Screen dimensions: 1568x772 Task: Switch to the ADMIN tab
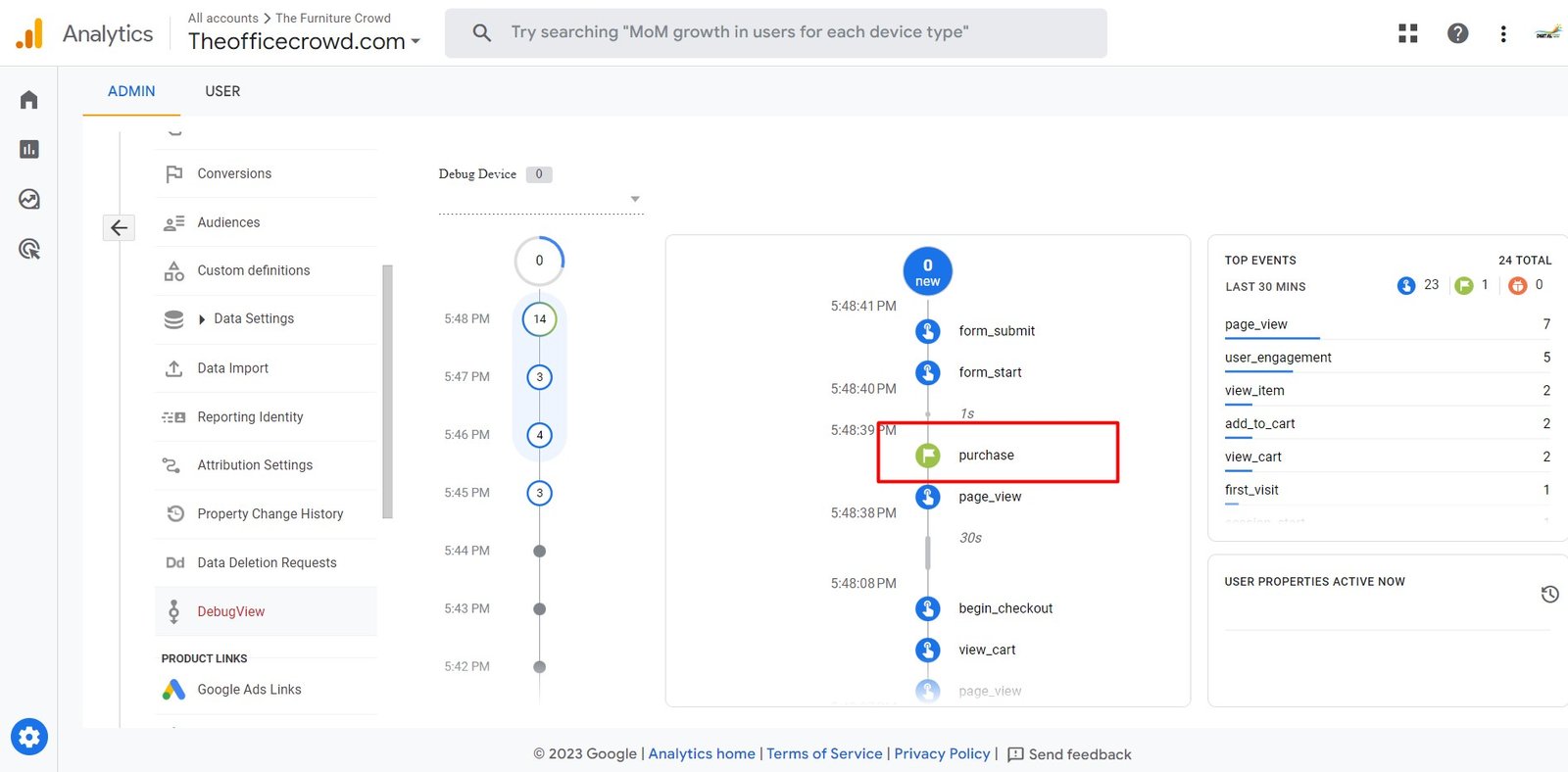[131, 91]
